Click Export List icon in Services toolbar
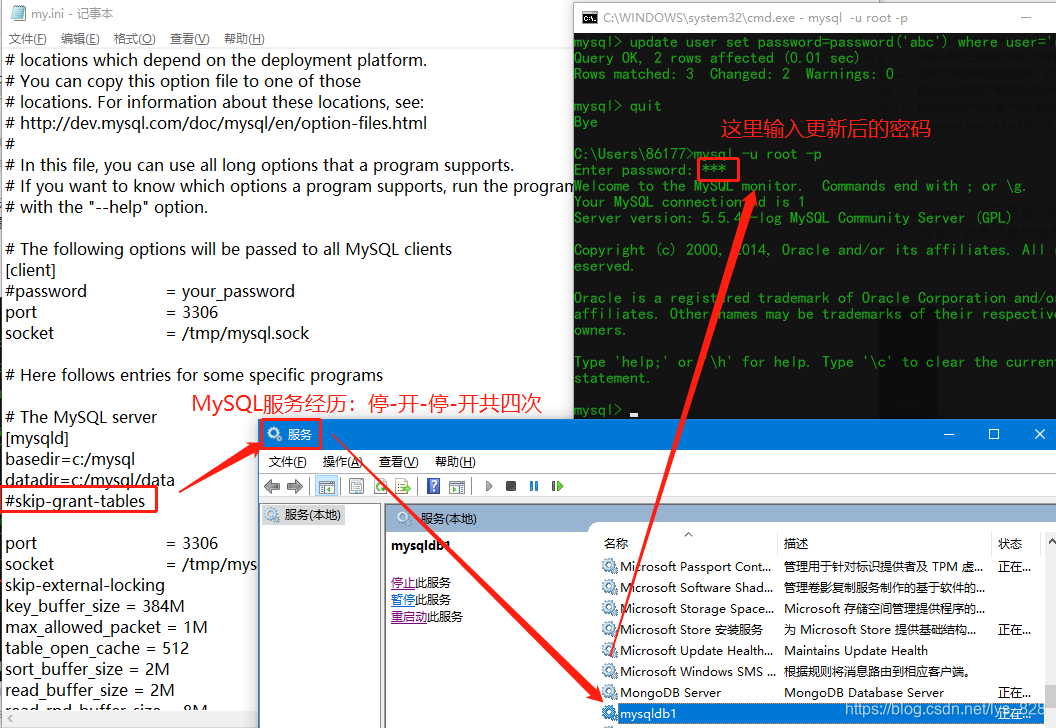This screenshot has width=1056, height=728. click(403, 486)
